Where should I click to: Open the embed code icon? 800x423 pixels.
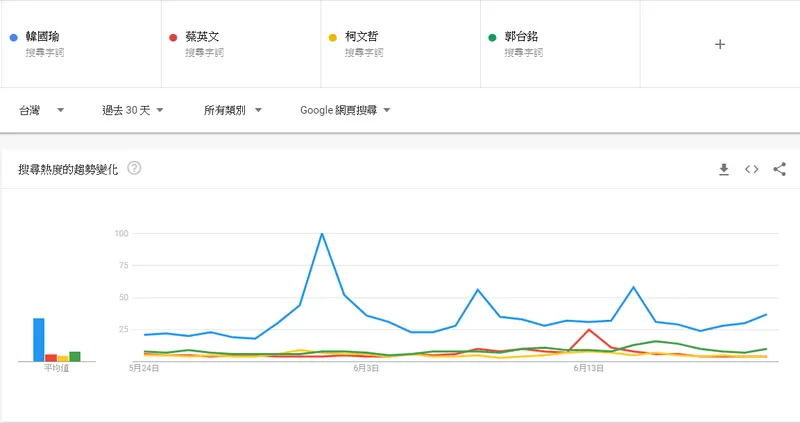click(752, 170)
